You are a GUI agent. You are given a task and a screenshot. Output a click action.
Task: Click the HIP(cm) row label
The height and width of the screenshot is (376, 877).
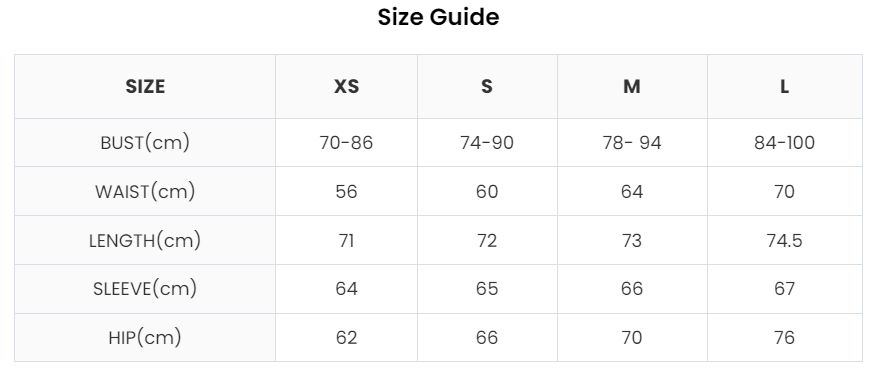145,337
